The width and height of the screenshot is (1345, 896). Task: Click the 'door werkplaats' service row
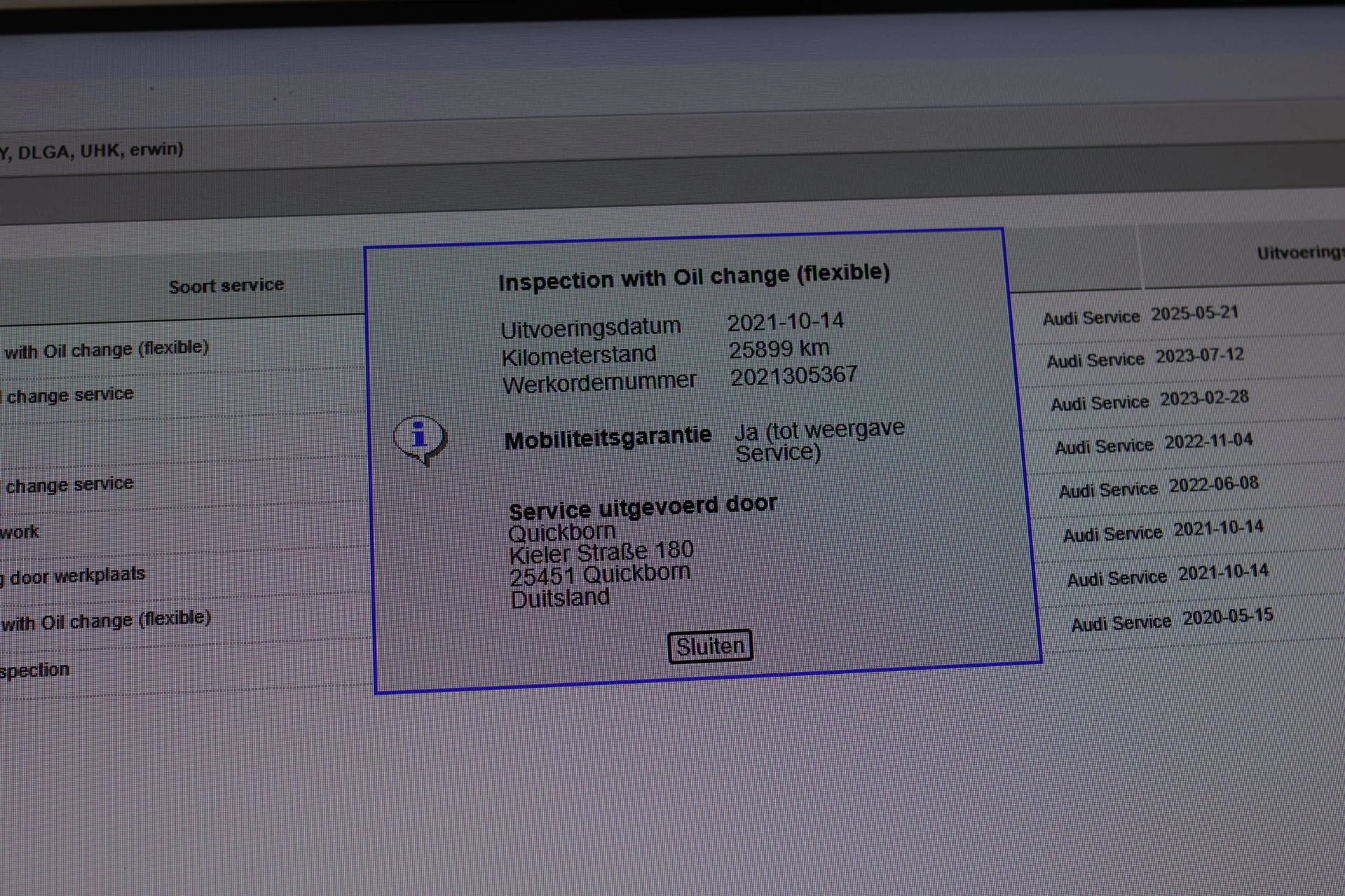coord(74,576)
